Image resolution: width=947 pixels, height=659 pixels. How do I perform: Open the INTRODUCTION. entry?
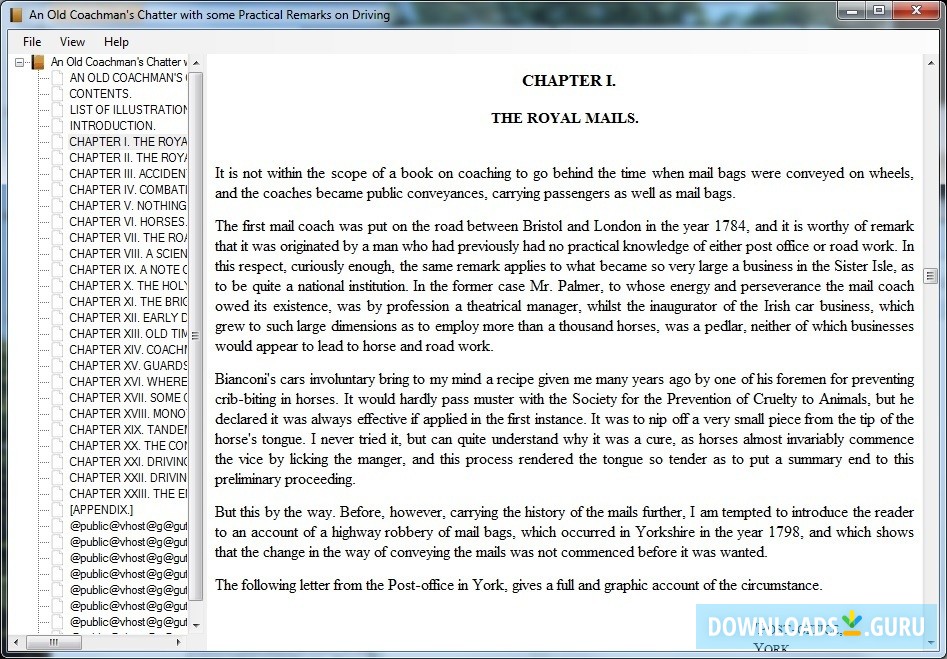(x=112, y=126)
